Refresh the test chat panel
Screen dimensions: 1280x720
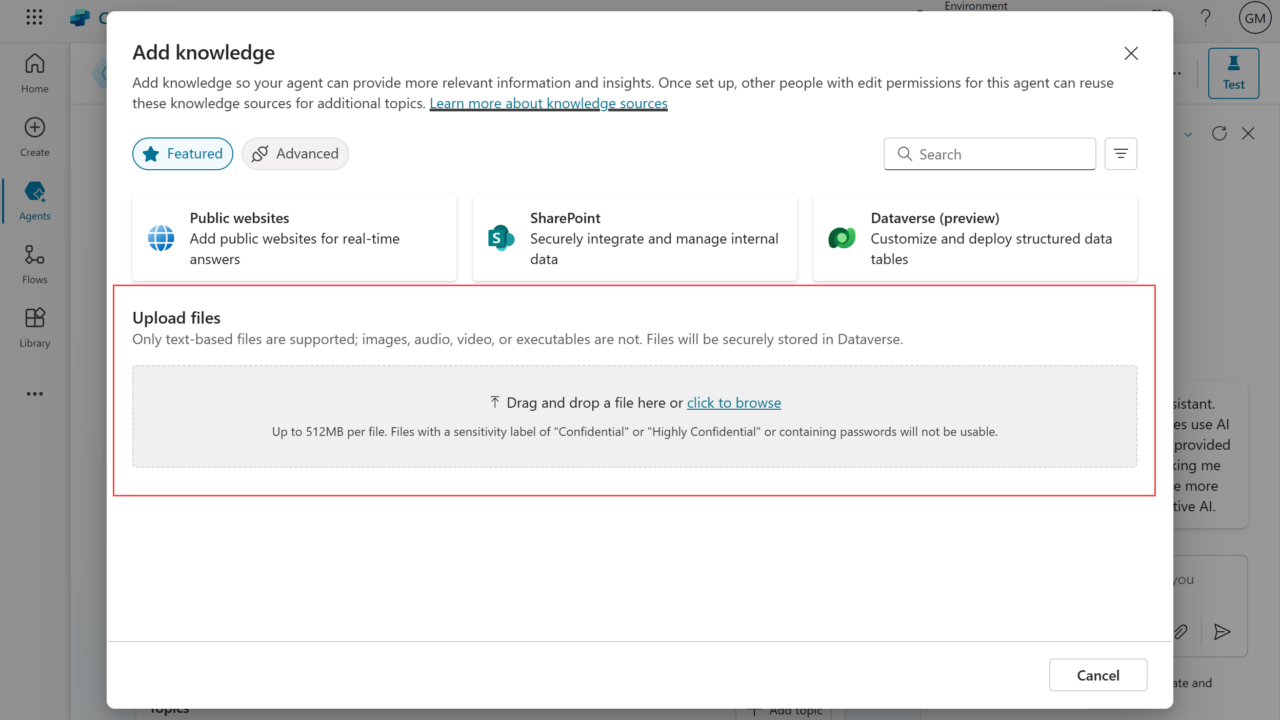pyautogui.click(x=1219, y=133)
